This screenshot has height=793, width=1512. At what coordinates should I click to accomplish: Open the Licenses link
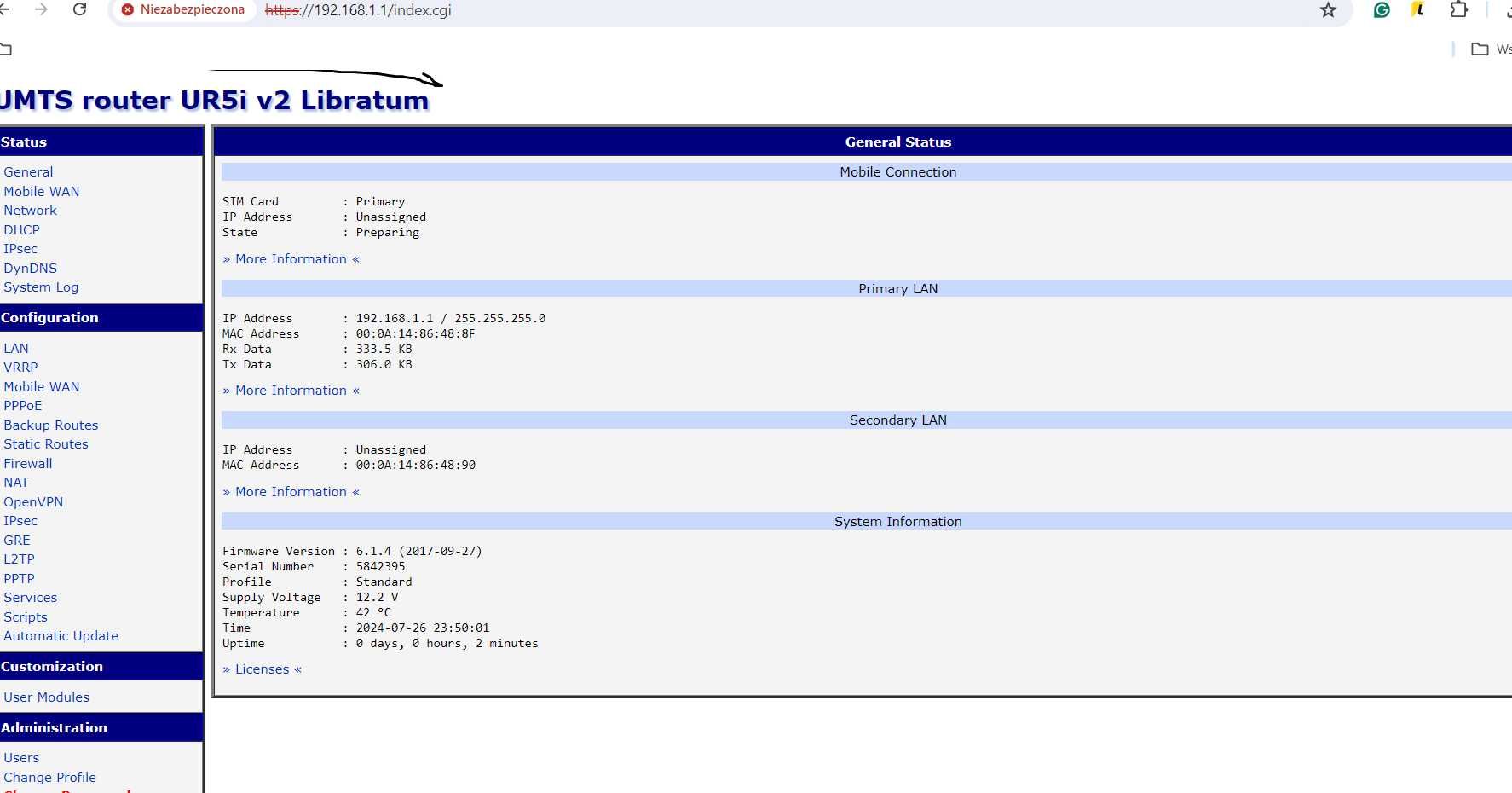[263, 669]
